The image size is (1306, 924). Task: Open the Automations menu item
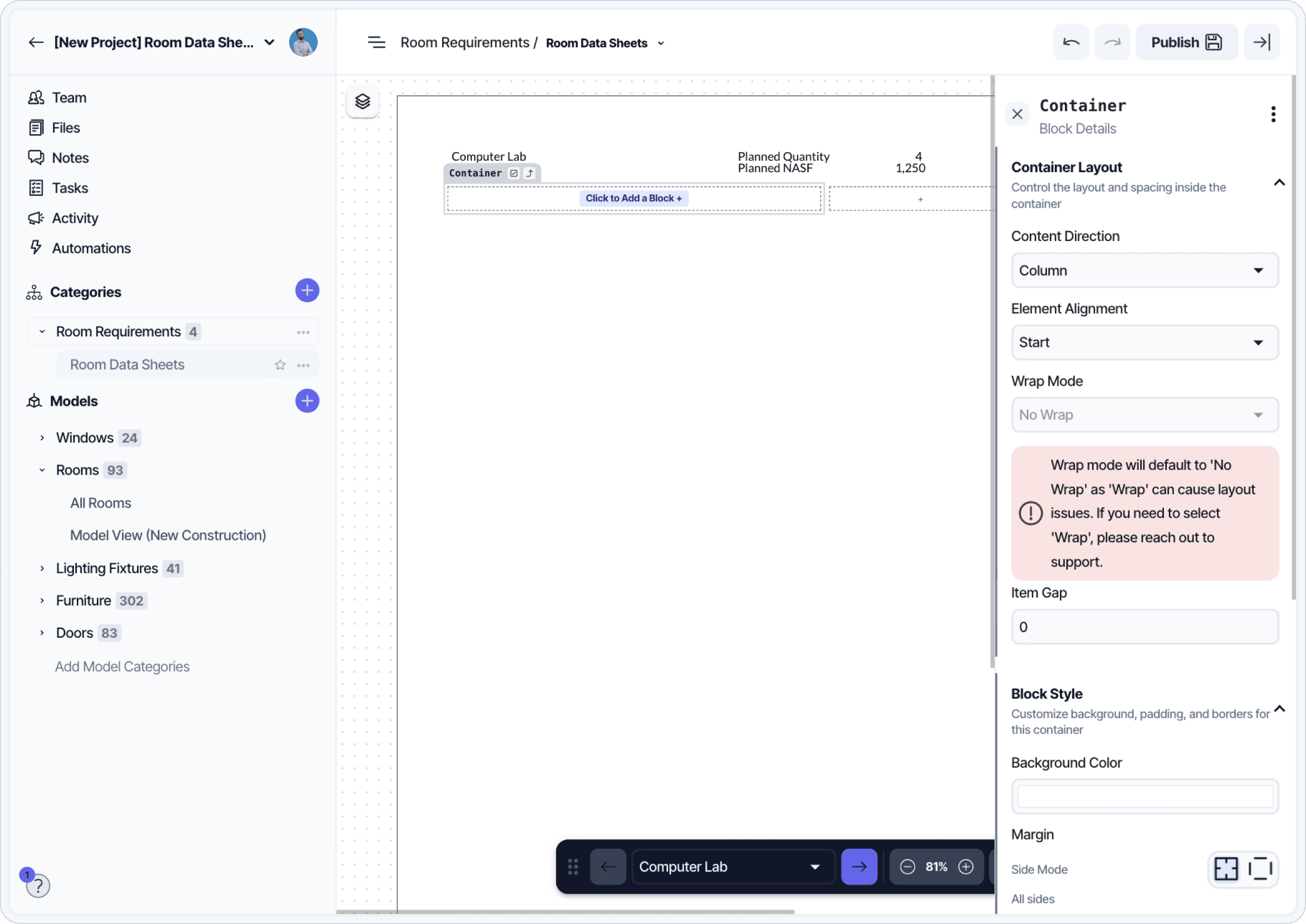(91, 248)
